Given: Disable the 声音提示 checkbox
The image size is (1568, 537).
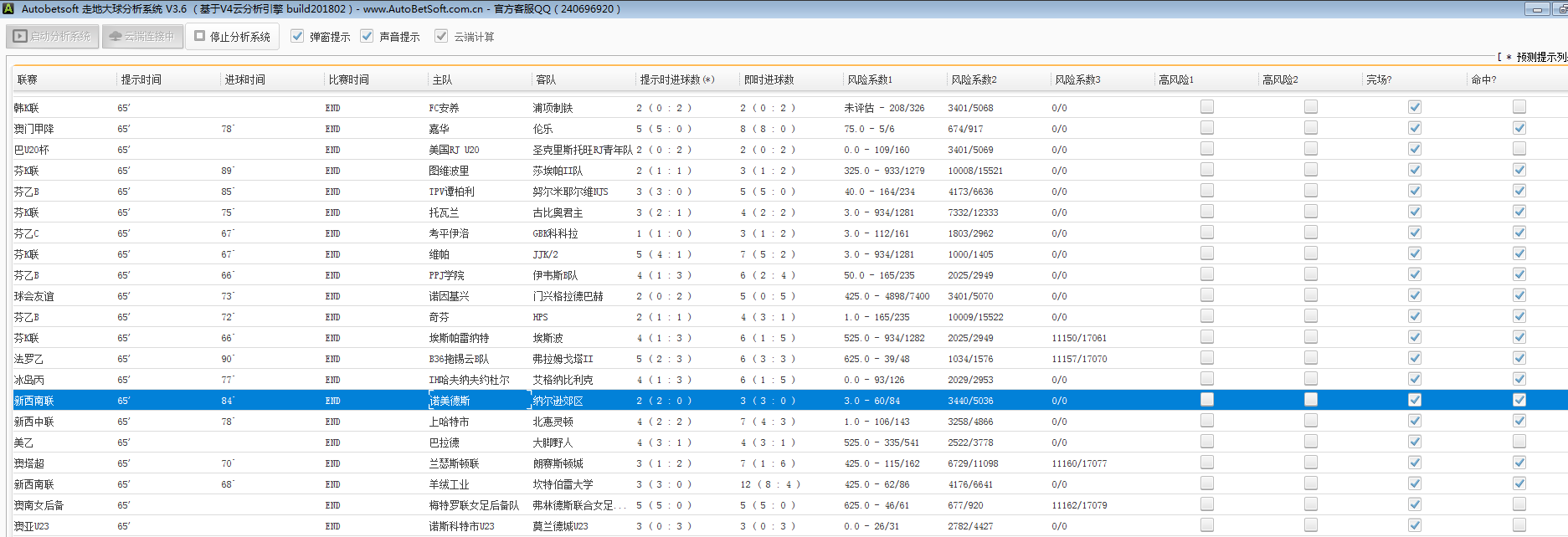Looking at the screenshot, I should 367,37.
